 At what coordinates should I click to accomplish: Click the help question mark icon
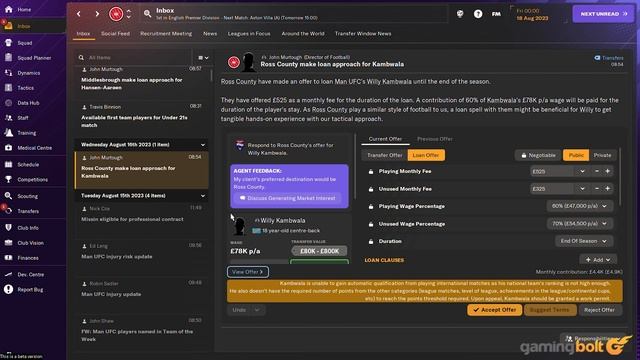pos(478,14)
